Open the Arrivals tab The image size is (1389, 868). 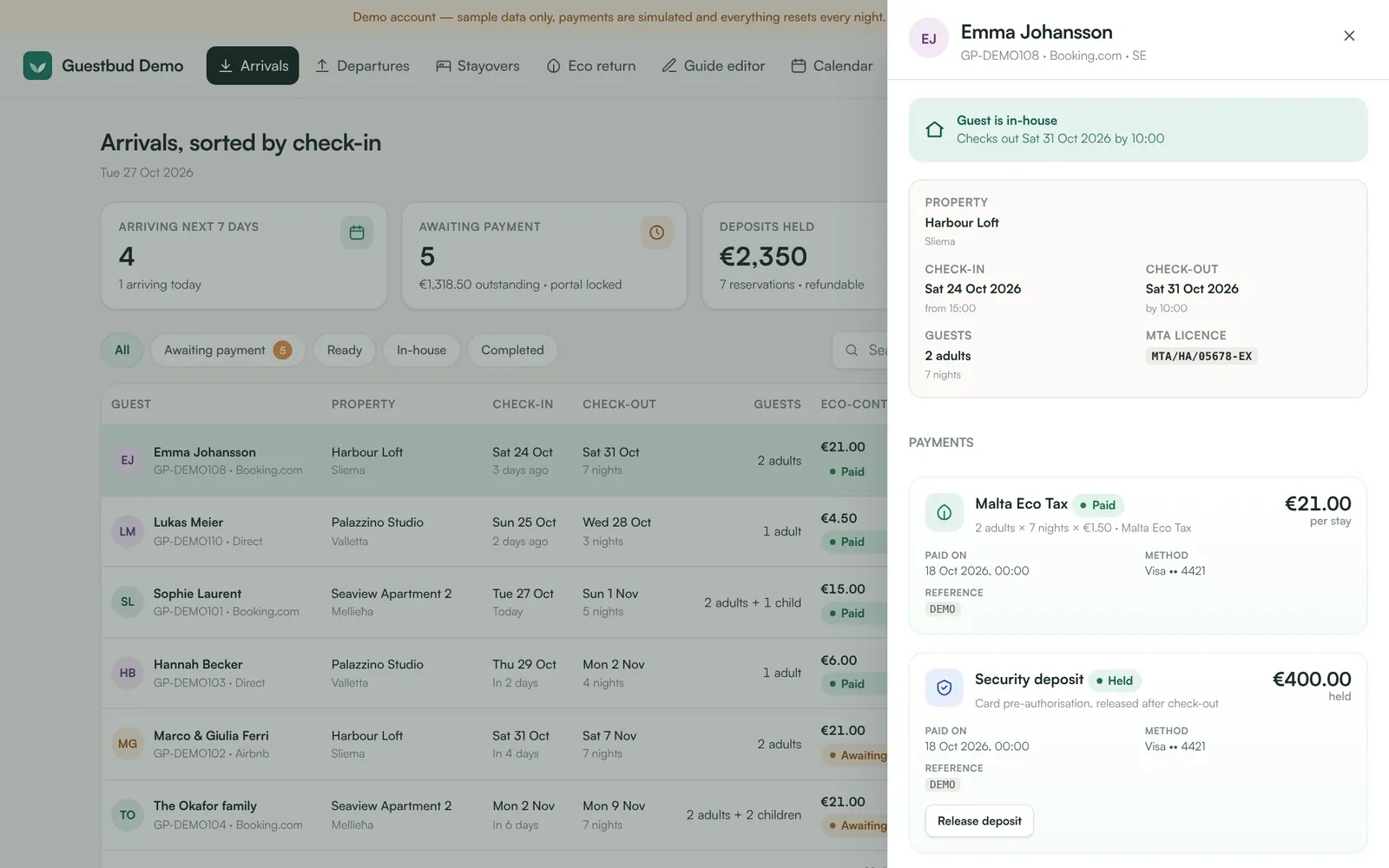point(253,66)
